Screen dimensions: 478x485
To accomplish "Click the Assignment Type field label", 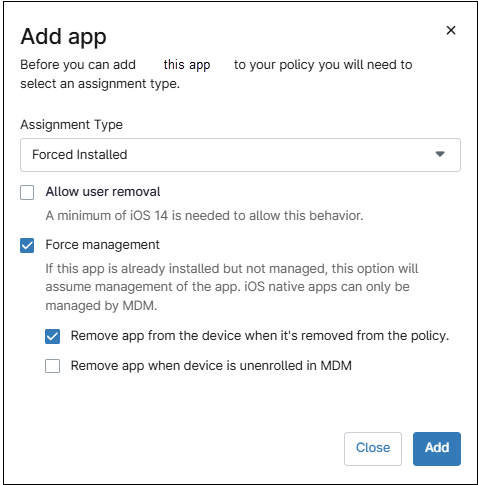I will click(x=72, y=125).
